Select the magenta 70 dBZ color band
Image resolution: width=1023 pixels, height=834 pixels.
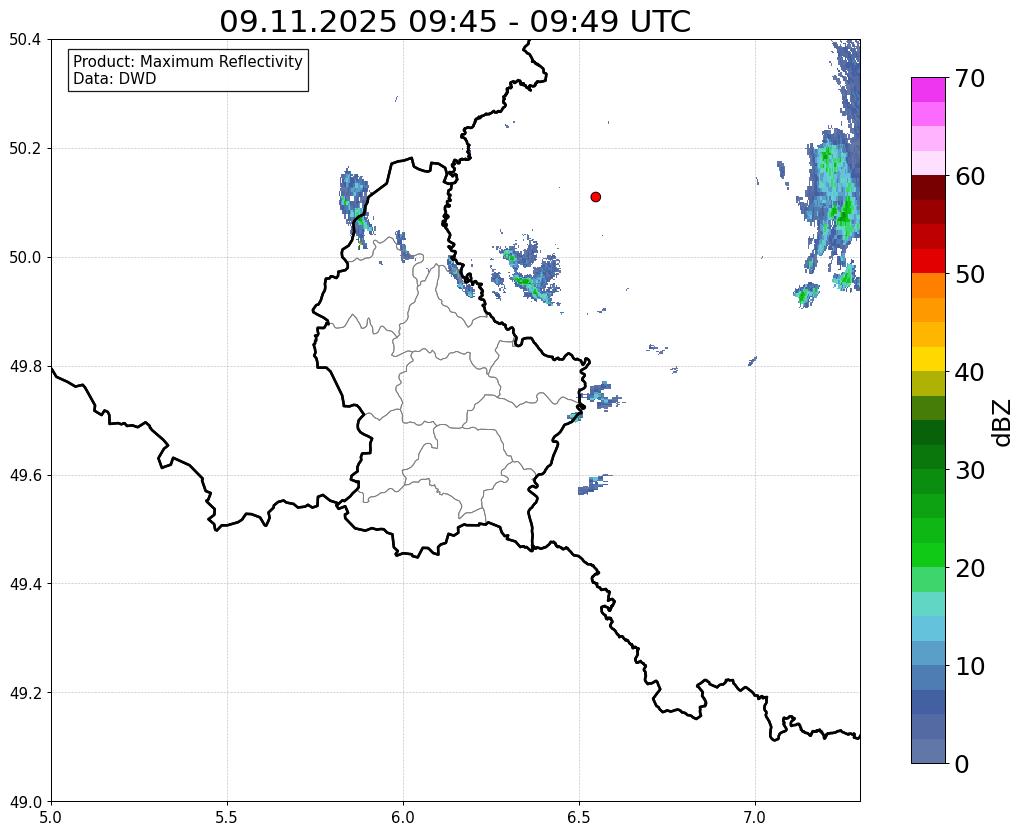[x=928, y=90]
